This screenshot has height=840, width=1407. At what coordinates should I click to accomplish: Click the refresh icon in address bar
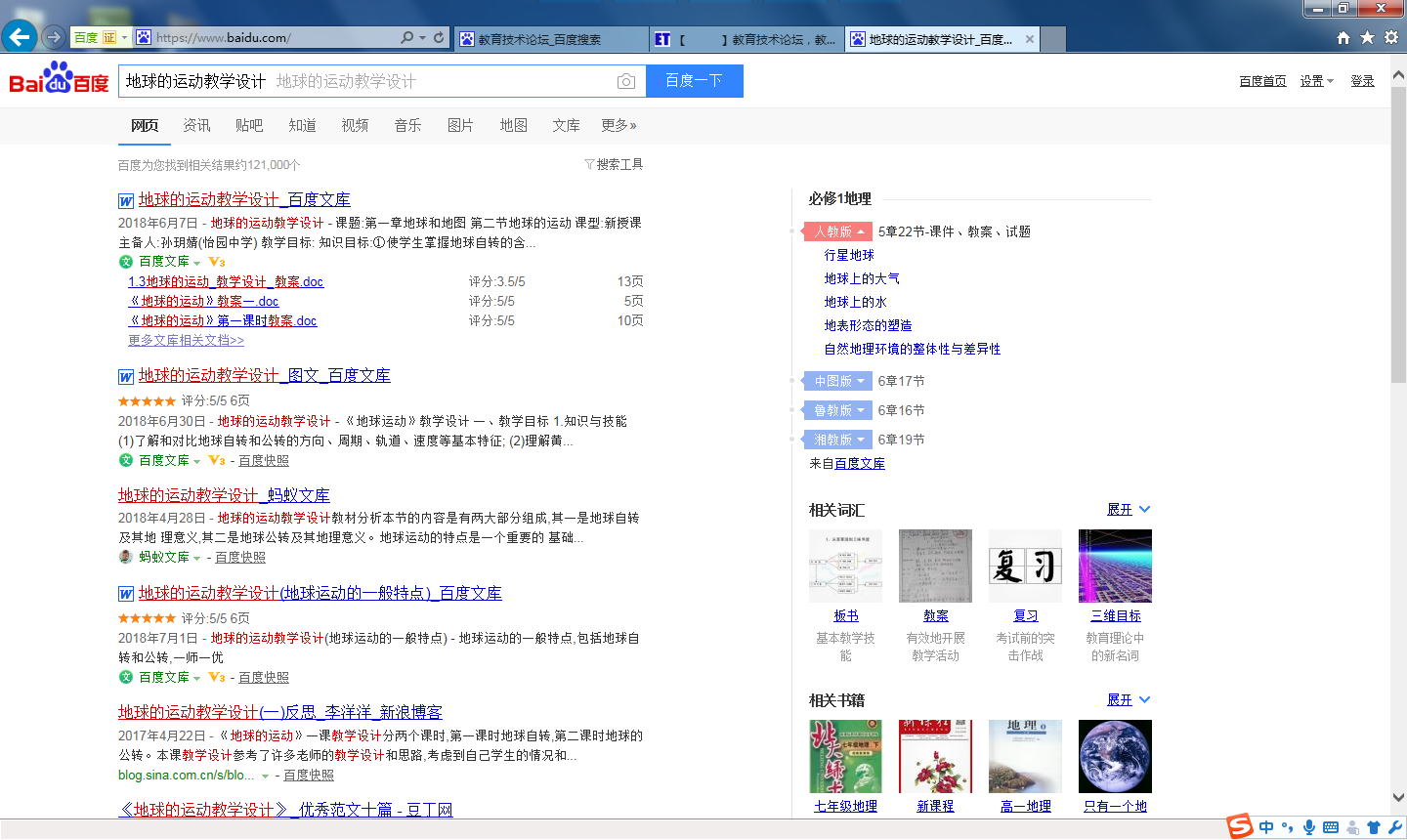click(x=439, y=37)
